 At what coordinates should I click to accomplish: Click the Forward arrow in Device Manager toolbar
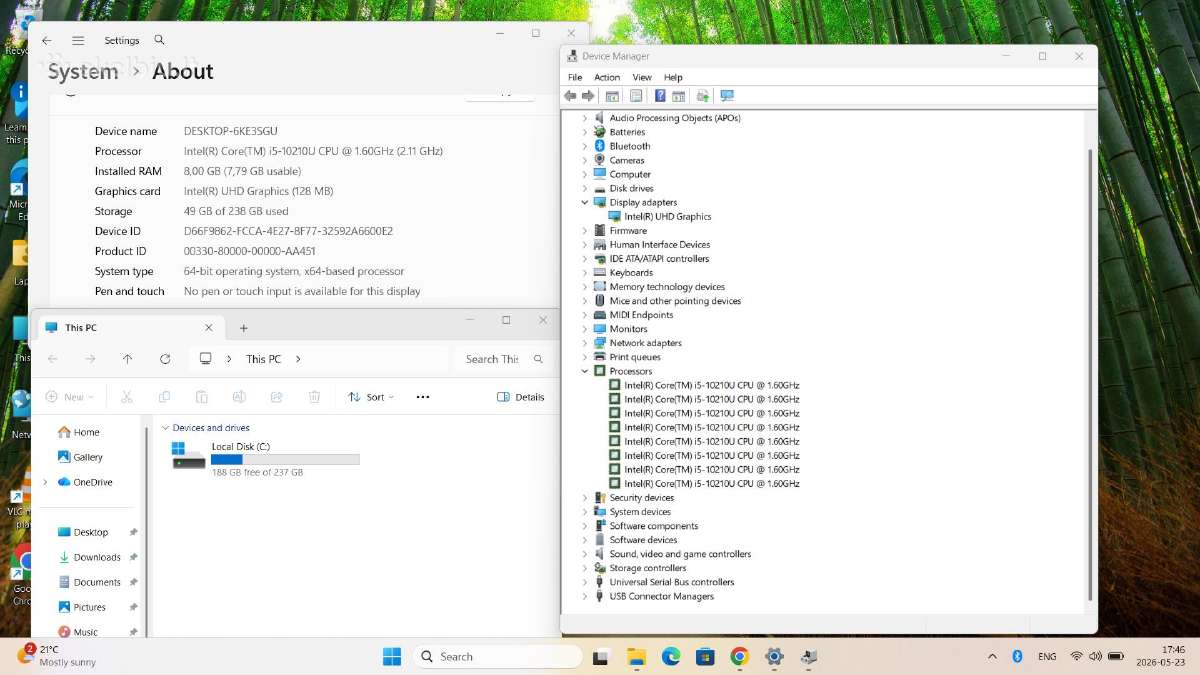[x=588, y=96]
